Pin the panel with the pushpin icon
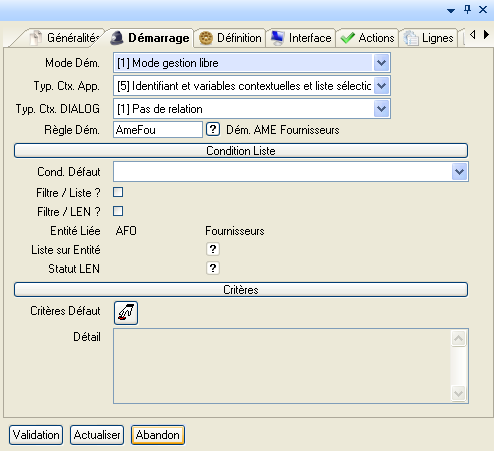Screen dimensions: 494x451 (x=467, y=10)
